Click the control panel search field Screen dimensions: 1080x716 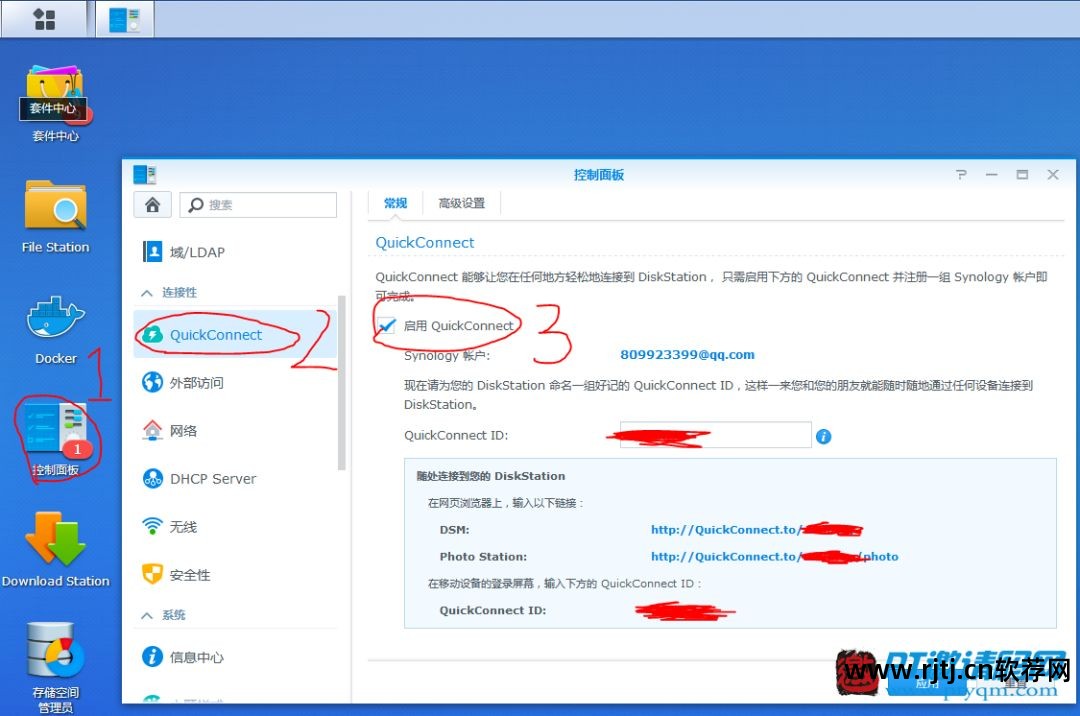click(258, 204)
